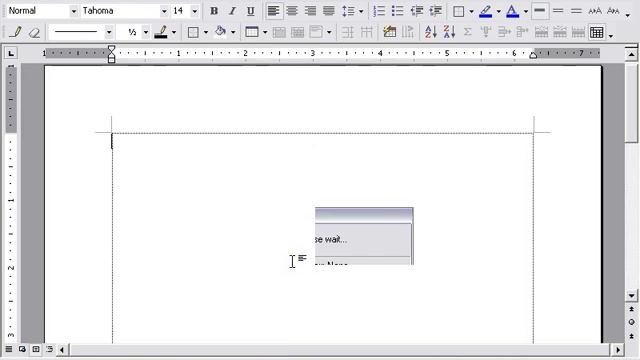Screen dimensions: 640x360
Task: Click the cell alignment icon
Action: 316,32
